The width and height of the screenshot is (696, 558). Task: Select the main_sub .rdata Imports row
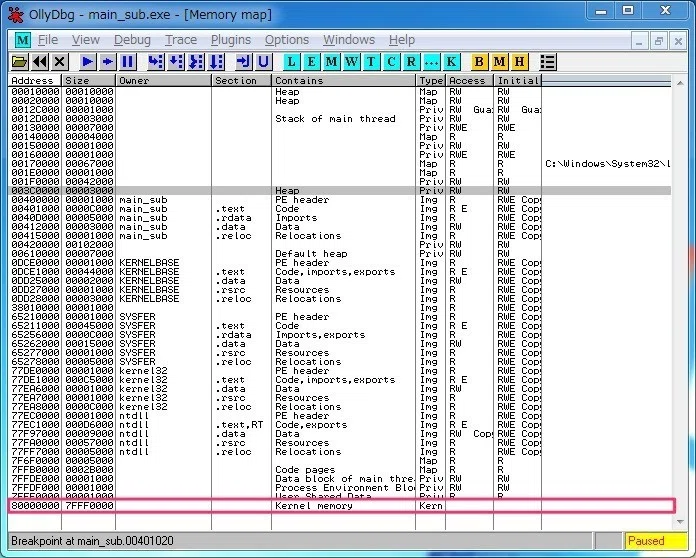click(x=340, y=218)
